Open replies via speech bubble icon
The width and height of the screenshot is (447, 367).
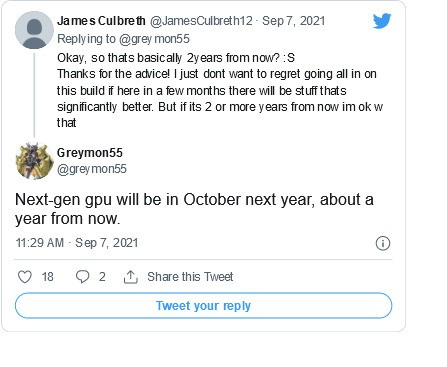click(x=82, y=277)
